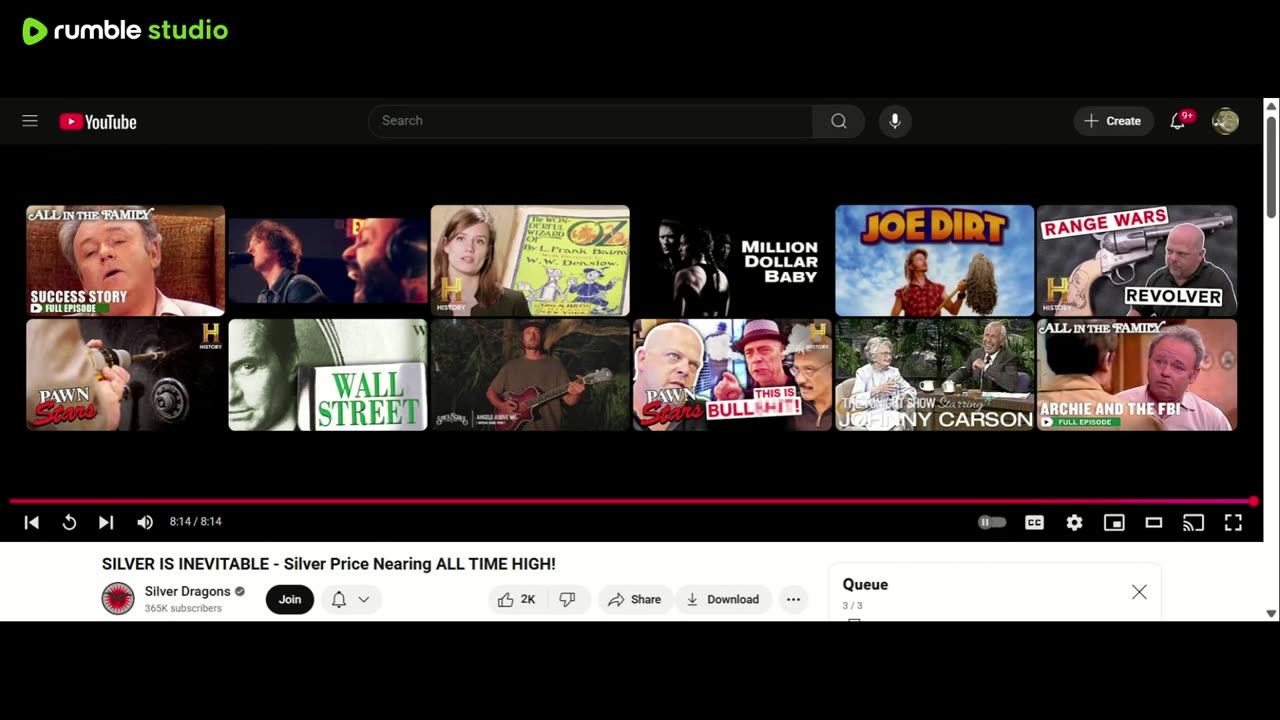Click the 365K subscribers text
The height and width of the screenshot is (720, 1280).
183,608
